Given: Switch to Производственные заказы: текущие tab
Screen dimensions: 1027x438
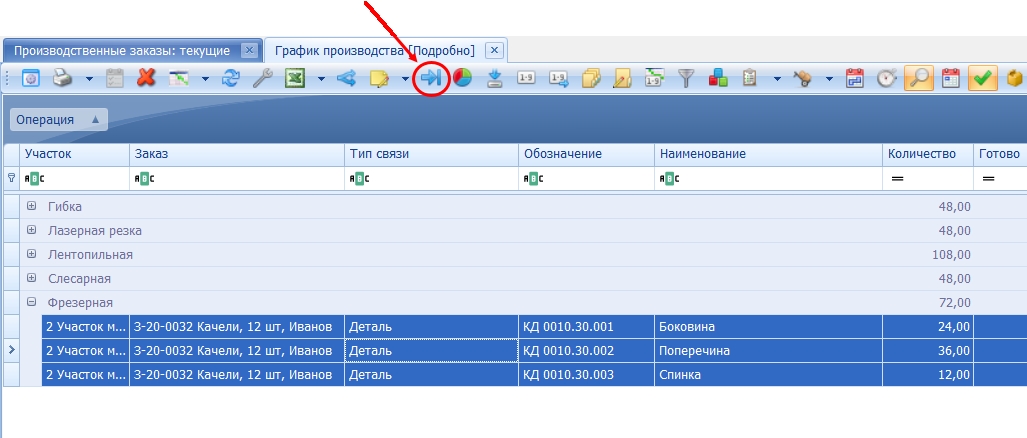Looking at the screenshot, I should pos(122,50).
